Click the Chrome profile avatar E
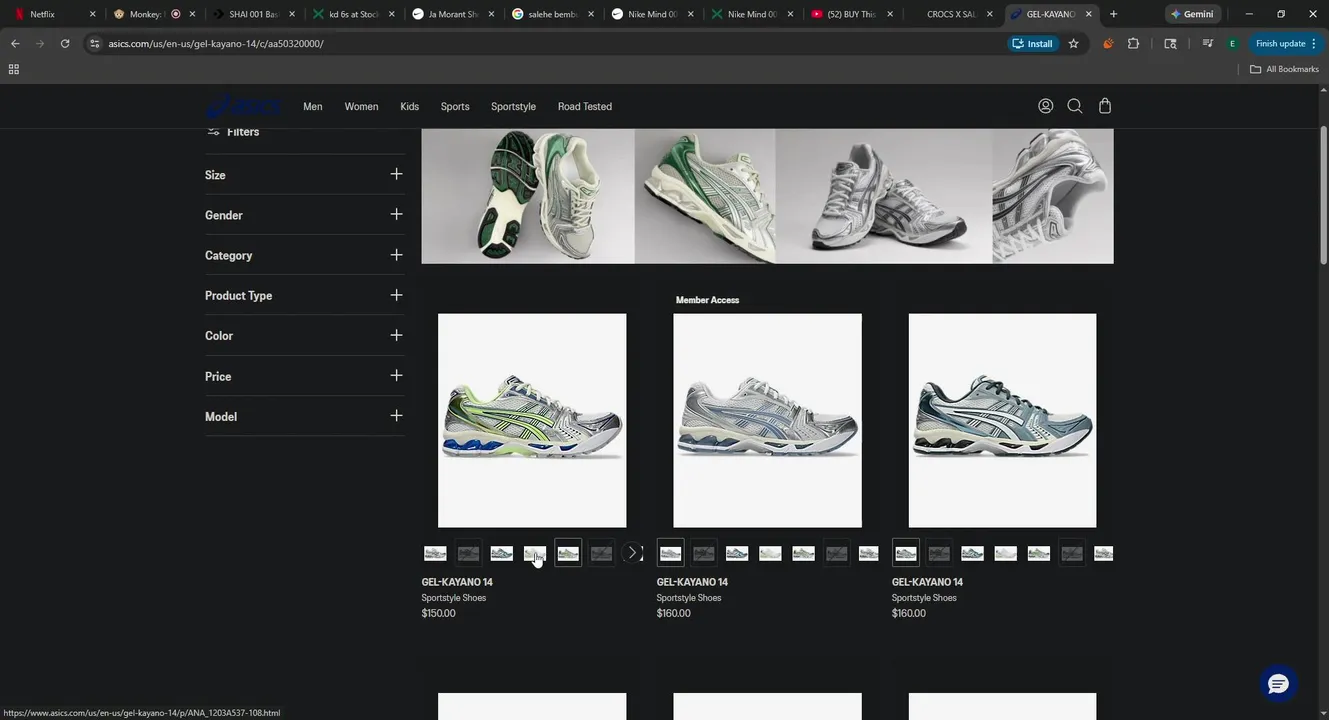The image size is (1329, 720). [1232, 44]
